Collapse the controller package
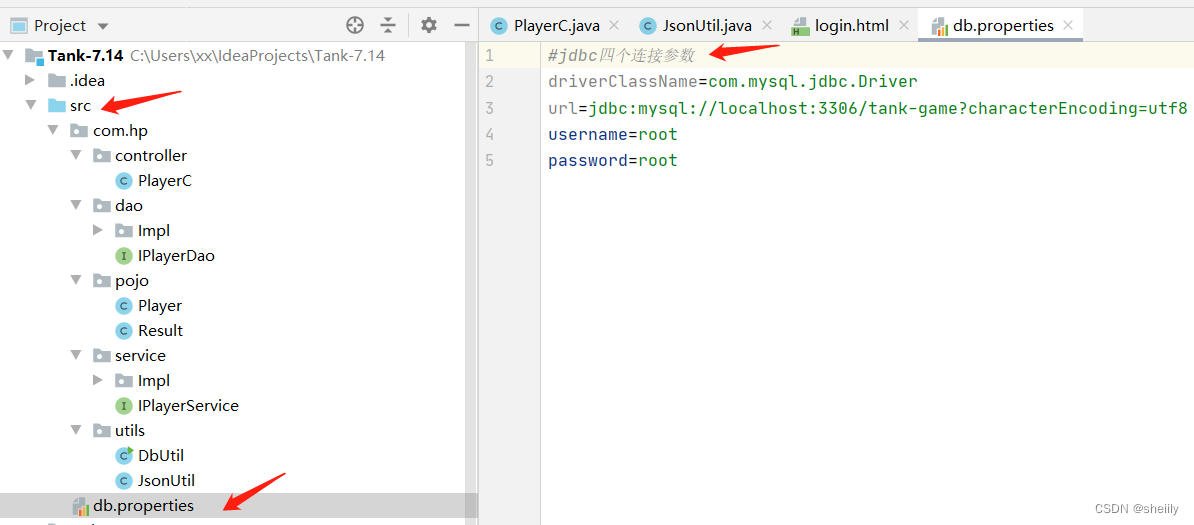Screen dimensions: 1194x525 click(75, 155)
